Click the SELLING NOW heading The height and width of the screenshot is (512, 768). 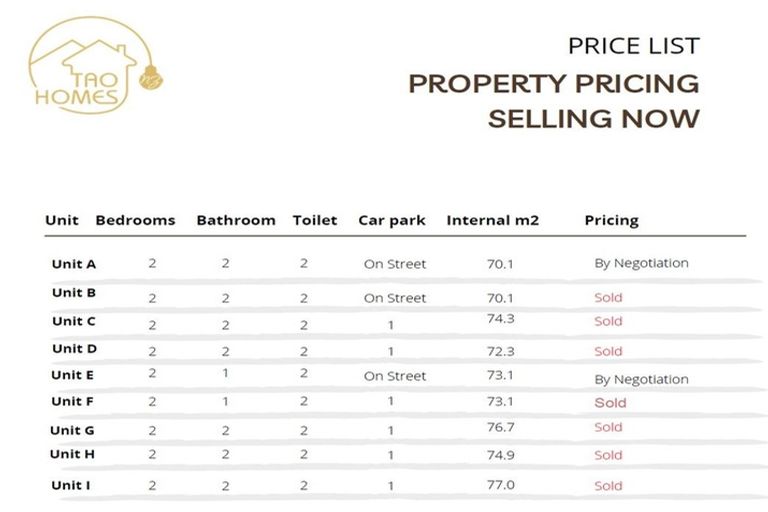593,118
